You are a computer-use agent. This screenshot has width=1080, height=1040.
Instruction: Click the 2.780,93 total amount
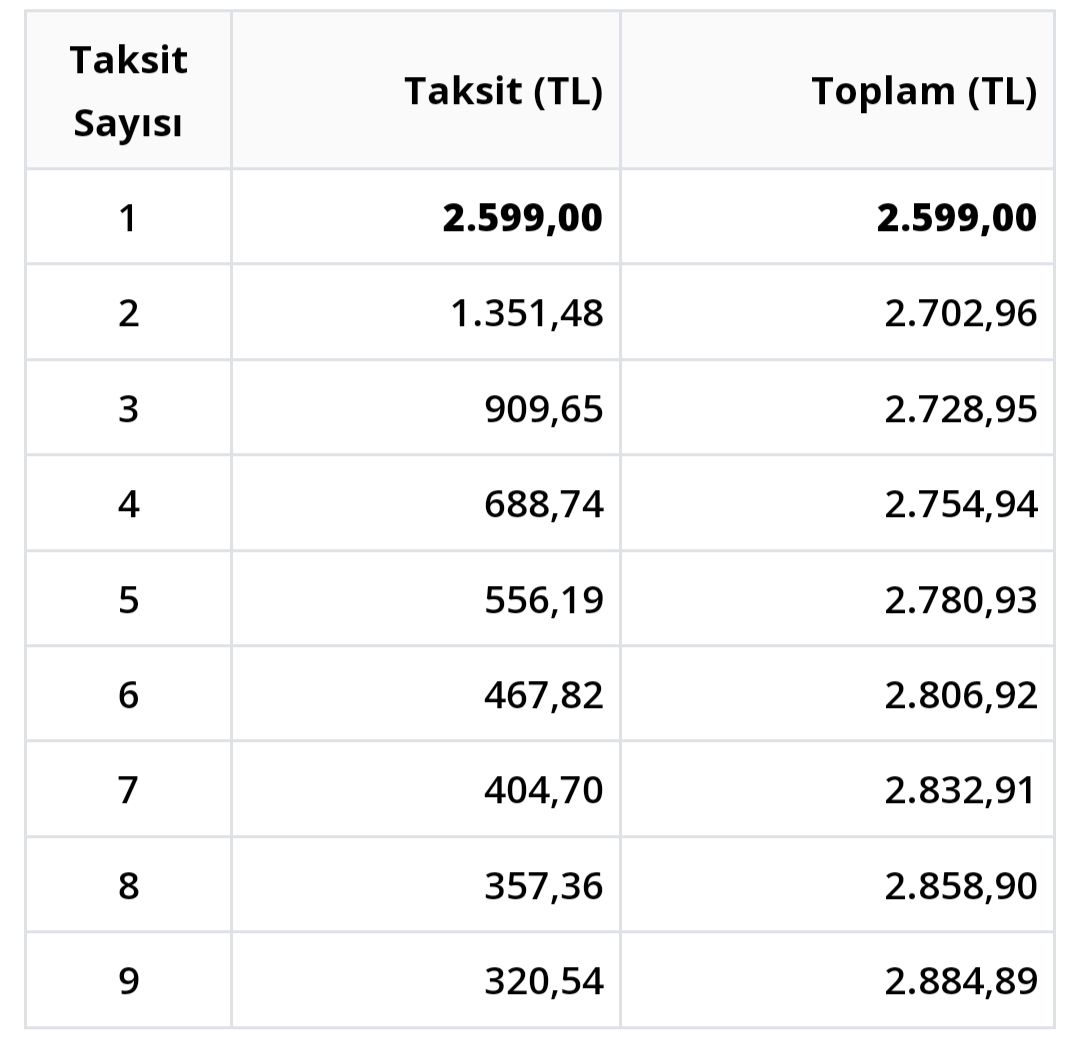pos(961,600)
